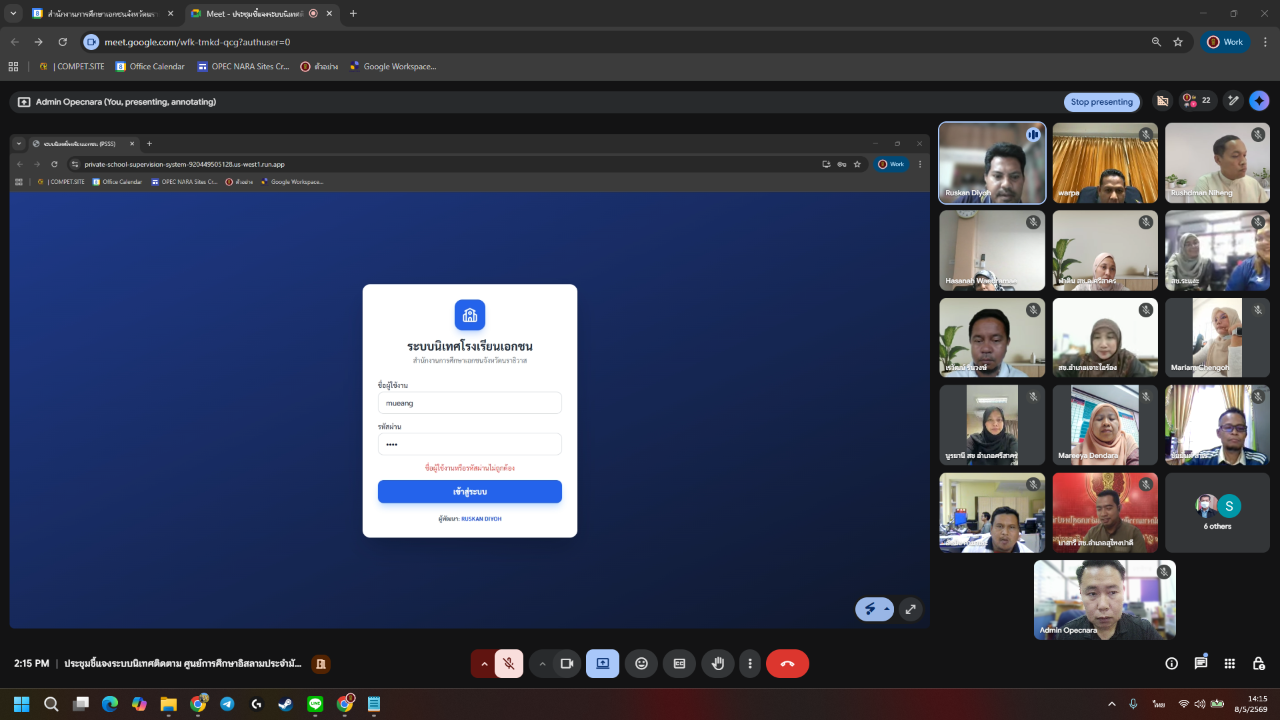
Task: Click the Stop presenting button
Action: [1101, 101]
